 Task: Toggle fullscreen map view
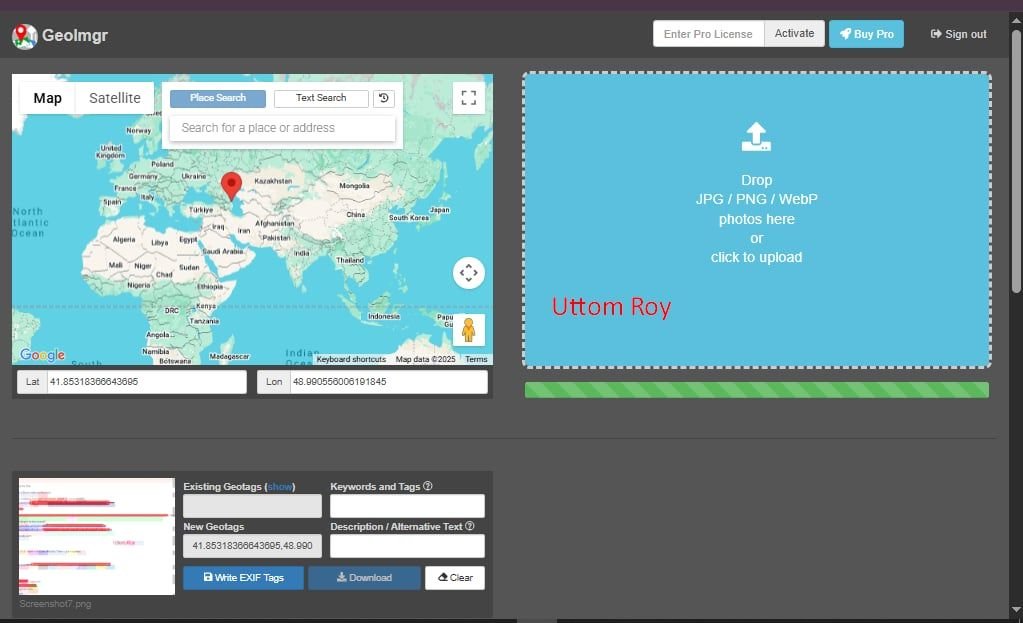click(x=468, y=98)
